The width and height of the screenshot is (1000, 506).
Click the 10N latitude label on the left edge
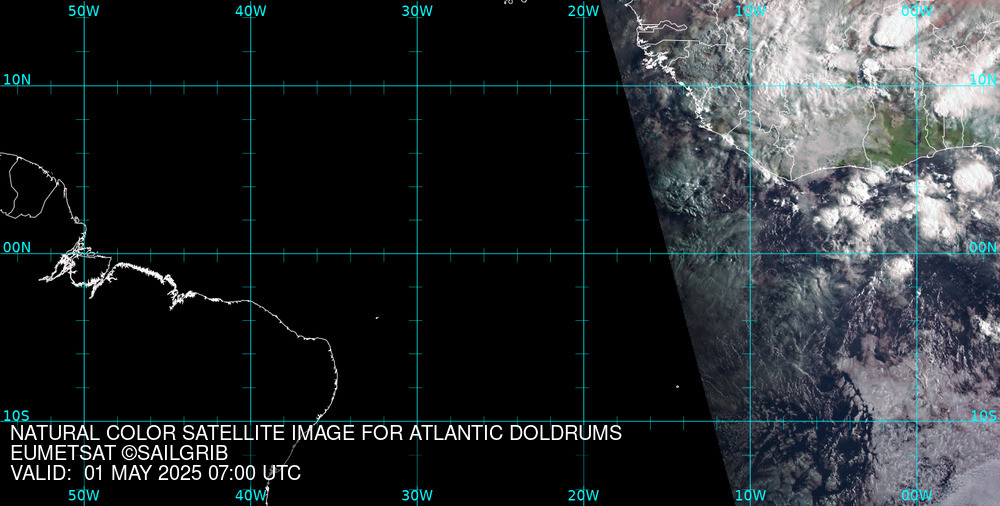point(17,79)
